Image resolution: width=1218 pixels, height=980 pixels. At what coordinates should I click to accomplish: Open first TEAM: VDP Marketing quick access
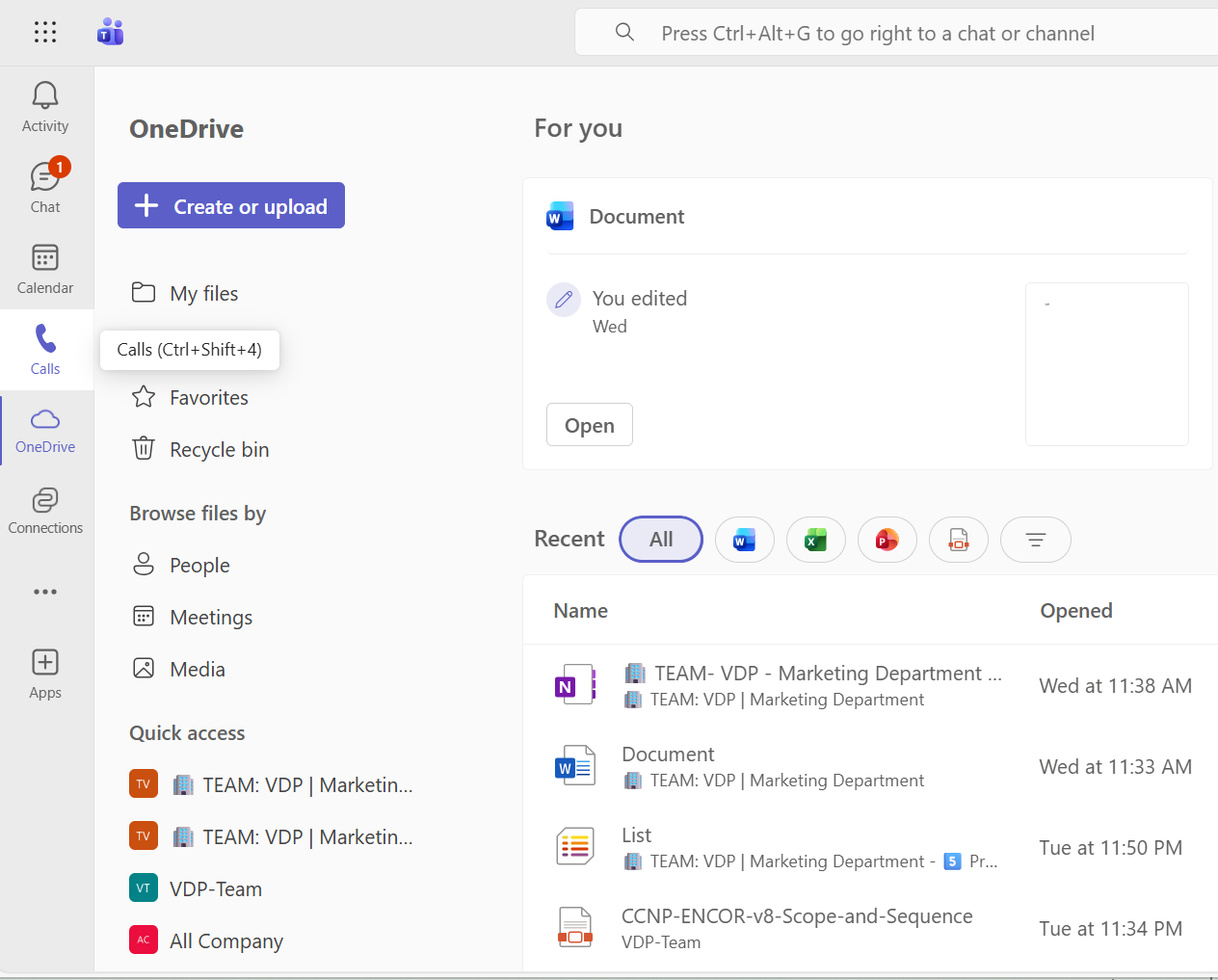pyautogui.click(x=271, y=784)
